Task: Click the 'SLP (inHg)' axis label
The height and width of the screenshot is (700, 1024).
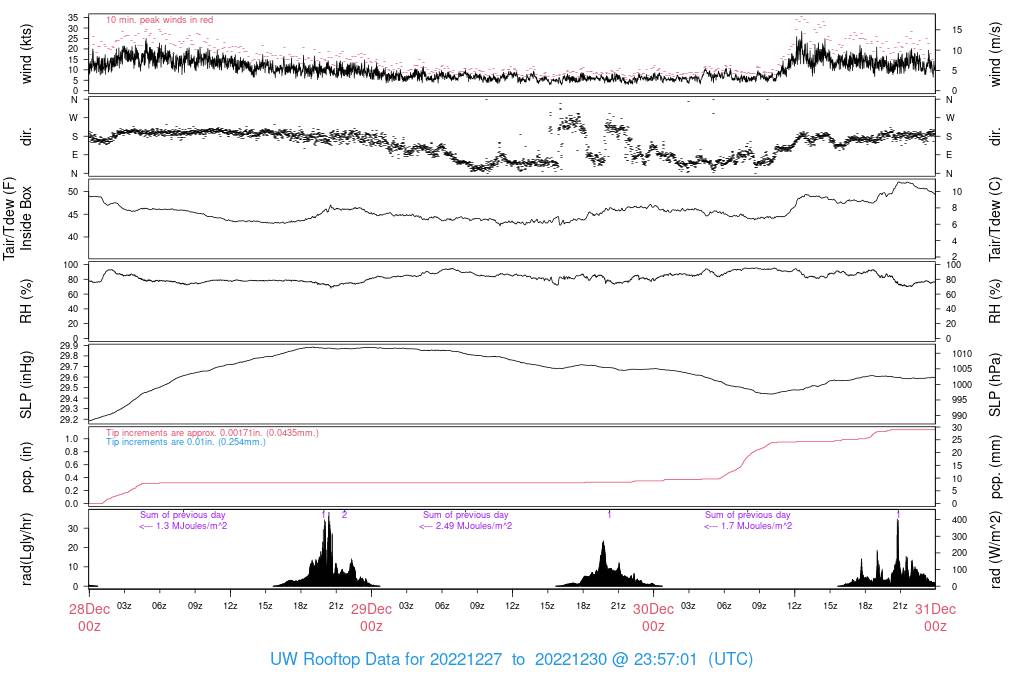Action: tap(26, 385)
